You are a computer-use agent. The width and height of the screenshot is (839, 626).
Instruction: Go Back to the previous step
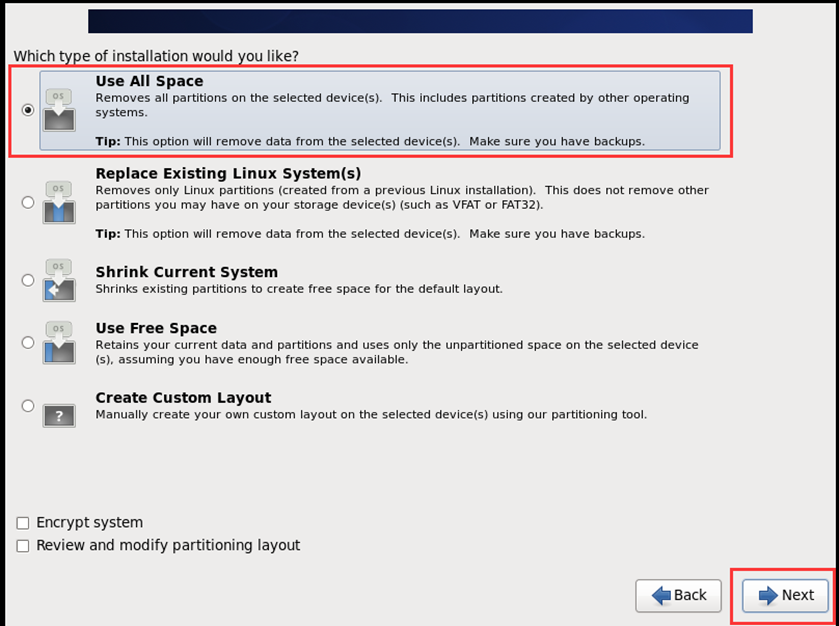click(x=678, y=595)
